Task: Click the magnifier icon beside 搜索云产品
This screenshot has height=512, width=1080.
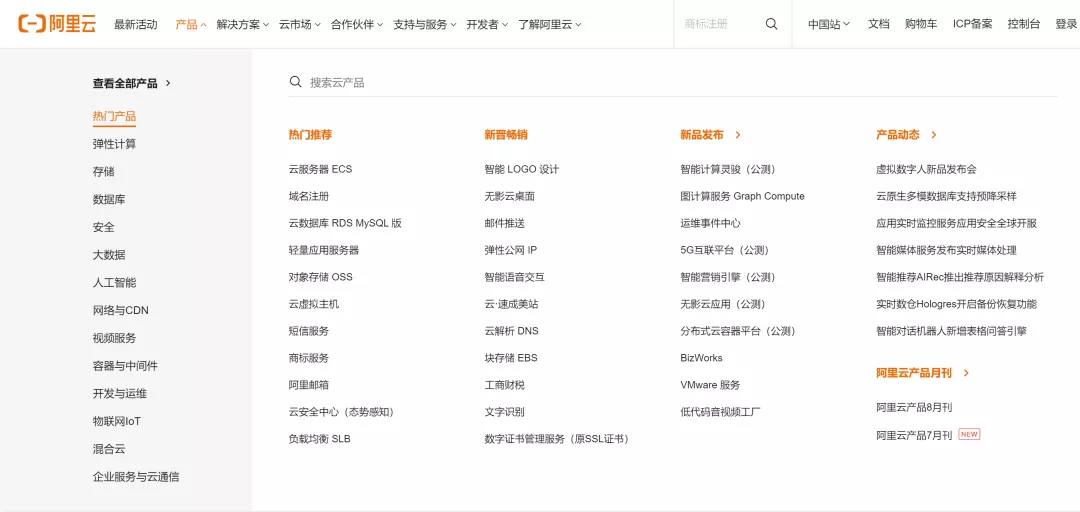Action: pos(295,82)
